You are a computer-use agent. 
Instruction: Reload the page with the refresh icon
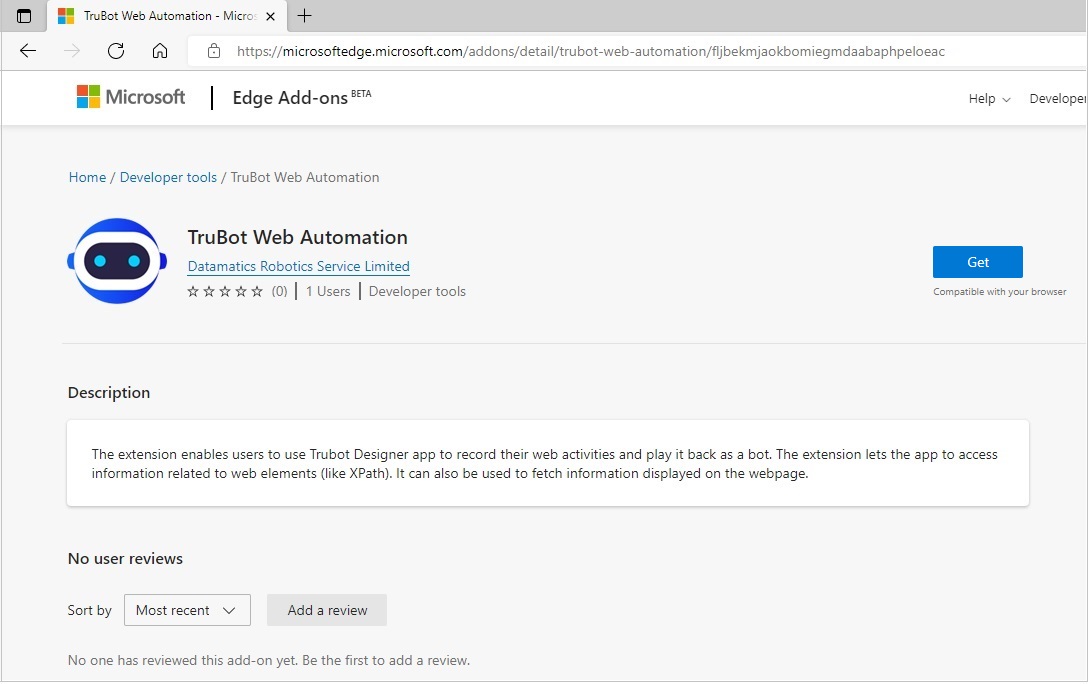pyautogui.click(x=116, y=51)
